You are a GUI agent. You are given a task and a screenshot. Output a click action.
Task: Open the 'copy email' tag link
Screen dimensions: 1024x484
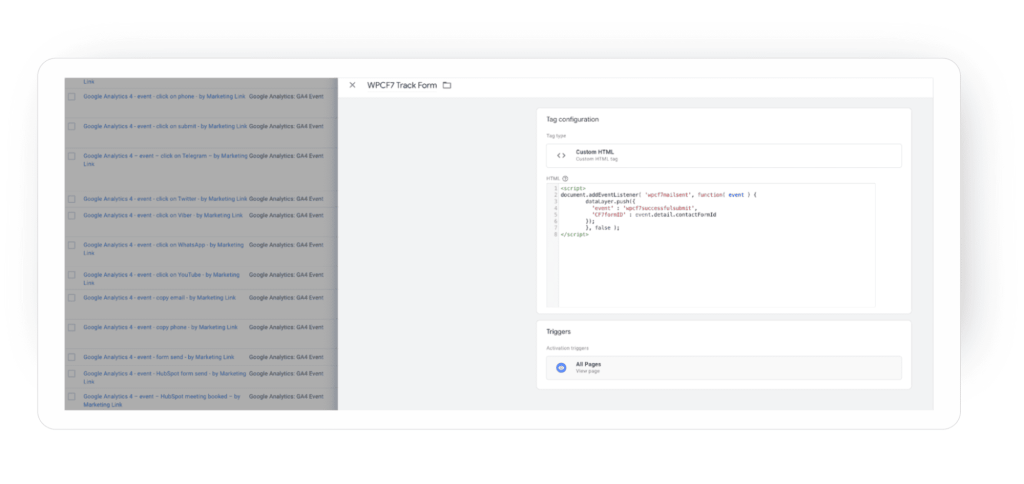[160, 297]
